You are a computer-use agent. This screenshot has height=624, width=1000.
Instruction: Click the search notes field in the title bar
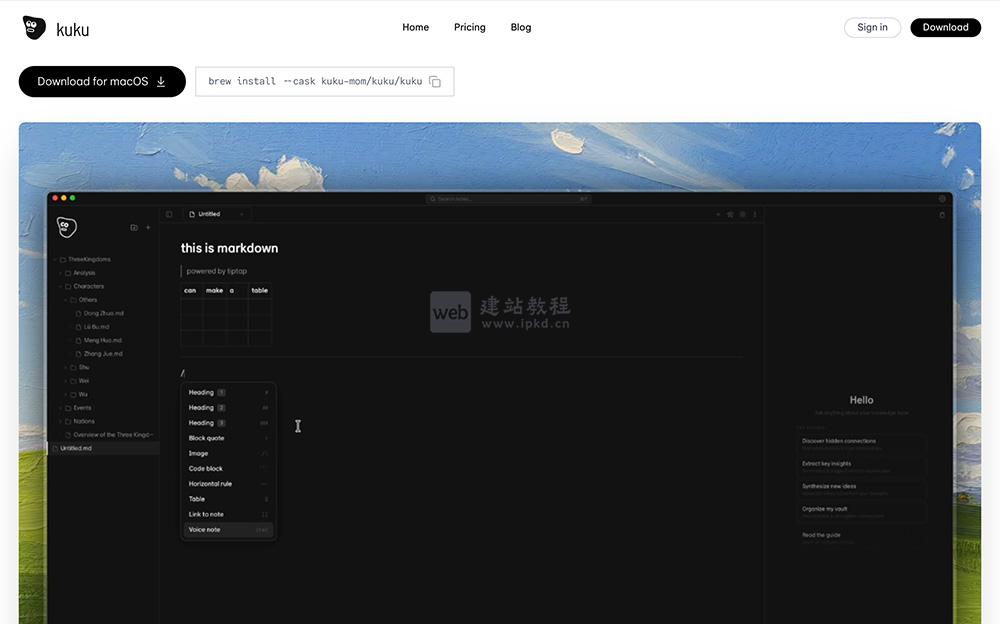coord(508,198)
